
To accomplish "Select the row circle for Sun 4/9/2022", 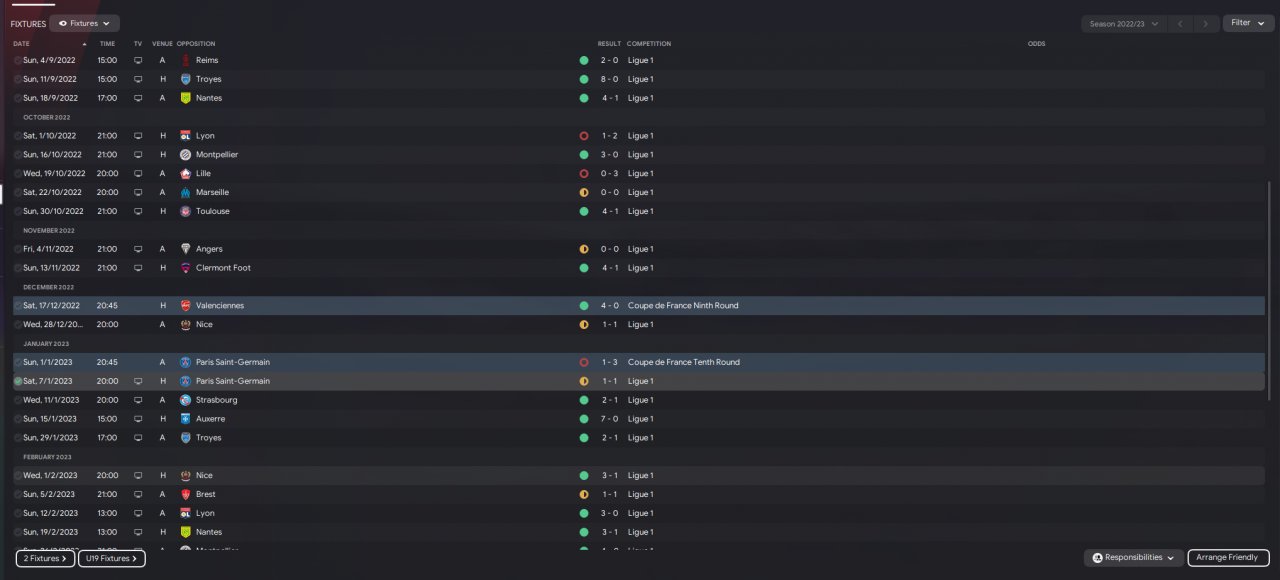I will (18, 60).
